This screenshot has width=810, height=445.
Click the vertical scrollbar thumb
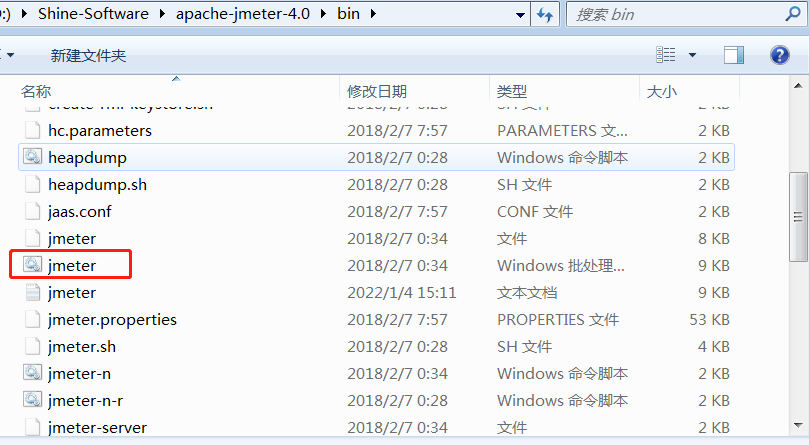point(798,217)
